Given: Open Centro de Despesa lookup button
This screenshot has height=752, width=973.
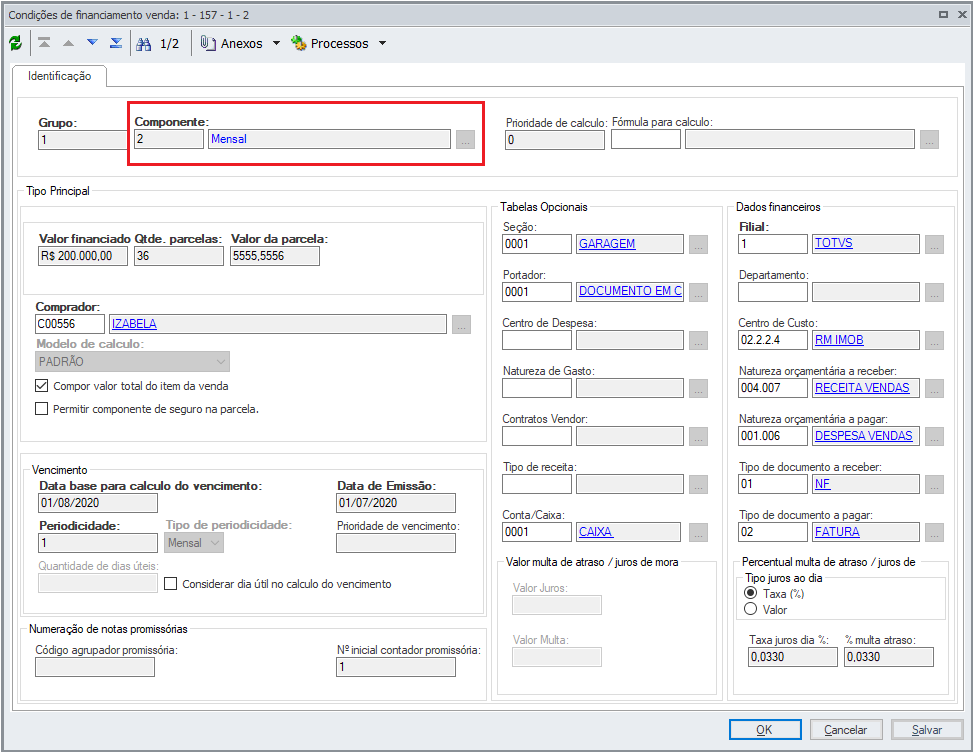Looking at the screenshot, I should coord(698,340).
